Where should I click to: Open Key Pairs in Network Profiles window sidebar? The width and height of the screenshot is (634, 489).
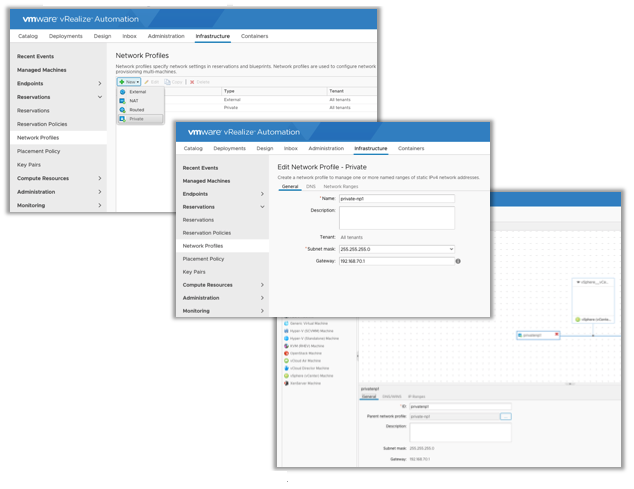[29, 165]
